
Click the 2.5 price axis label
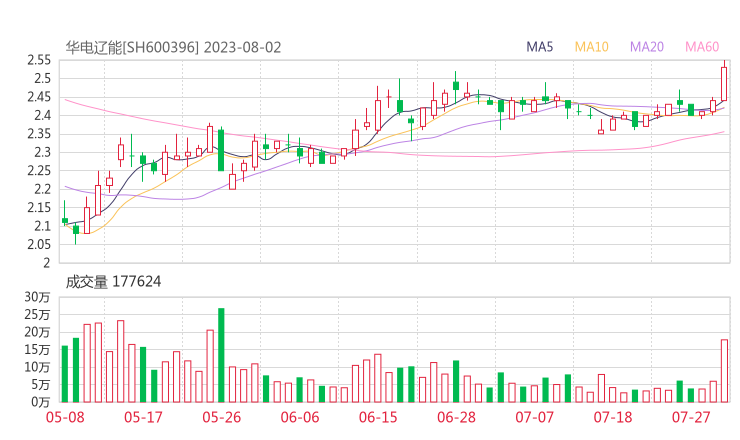(x=42, y=78)
